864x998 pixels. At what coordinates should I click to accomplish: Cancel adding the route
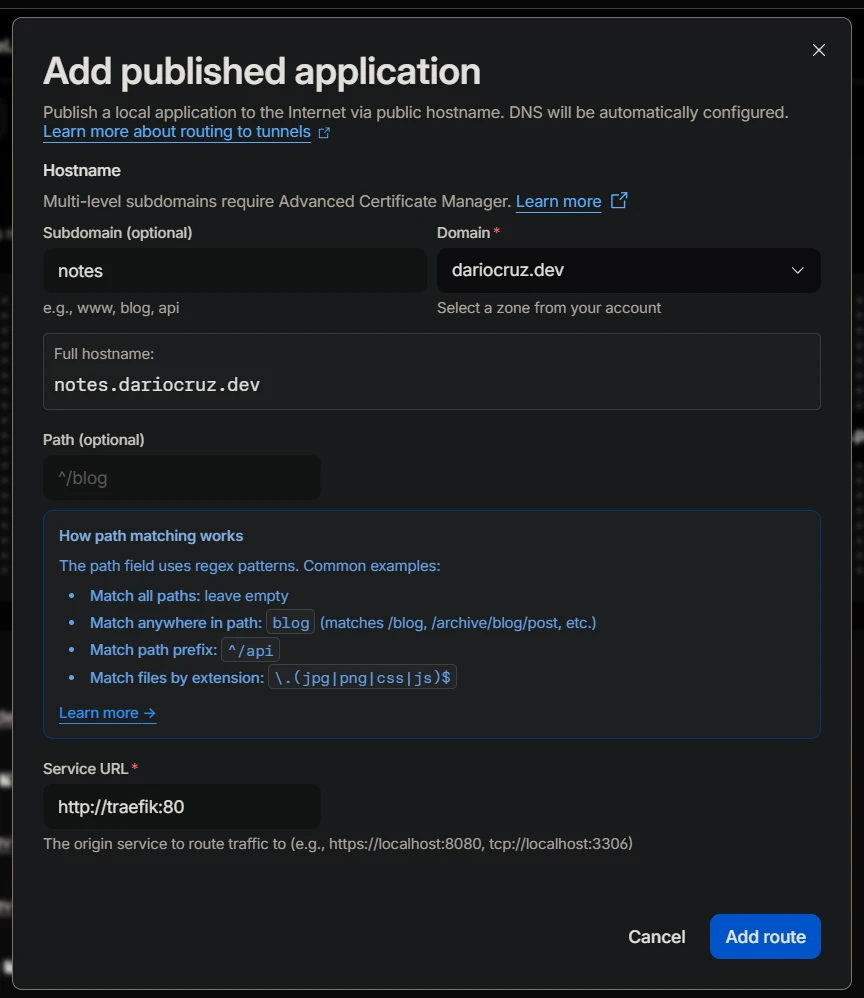coord(656,937)
